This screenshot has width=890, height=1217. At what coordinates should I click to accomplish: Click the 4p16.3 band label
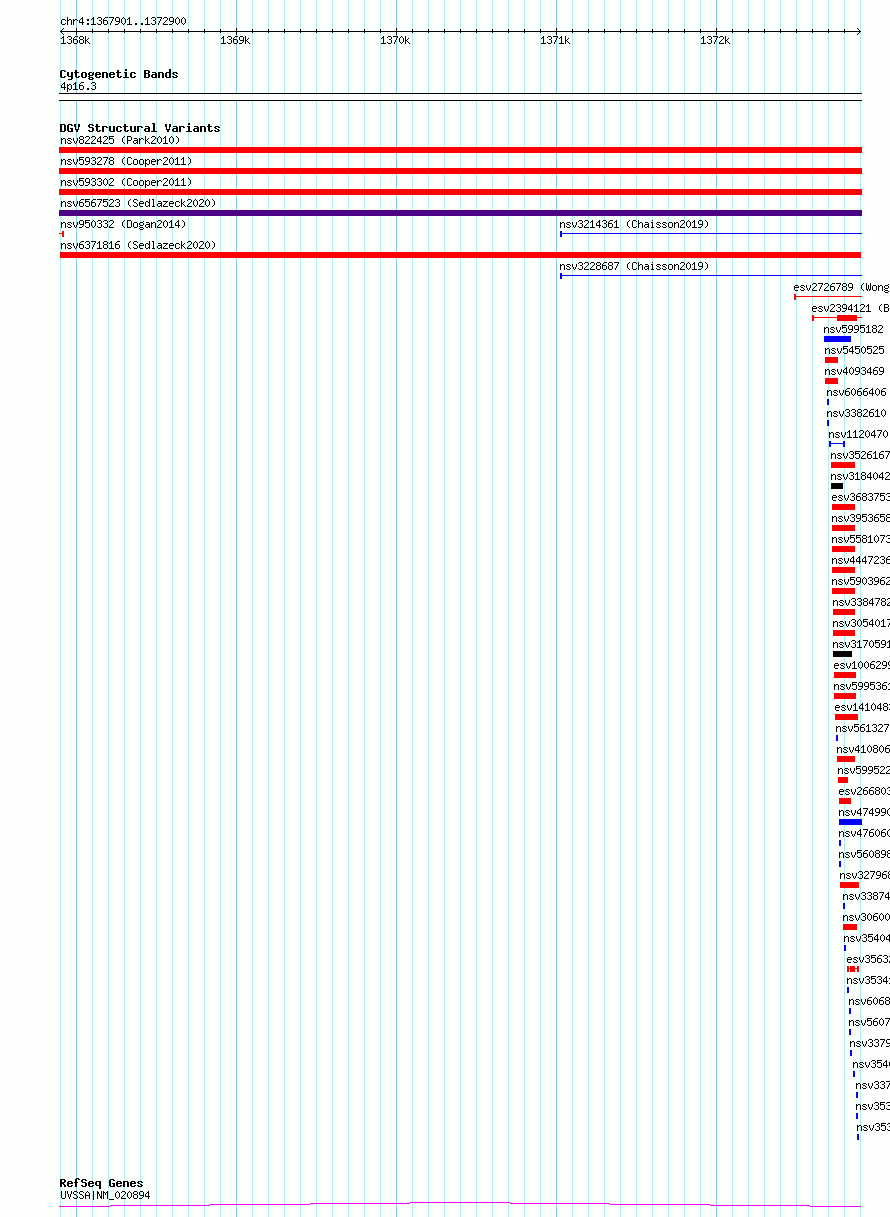78,86
